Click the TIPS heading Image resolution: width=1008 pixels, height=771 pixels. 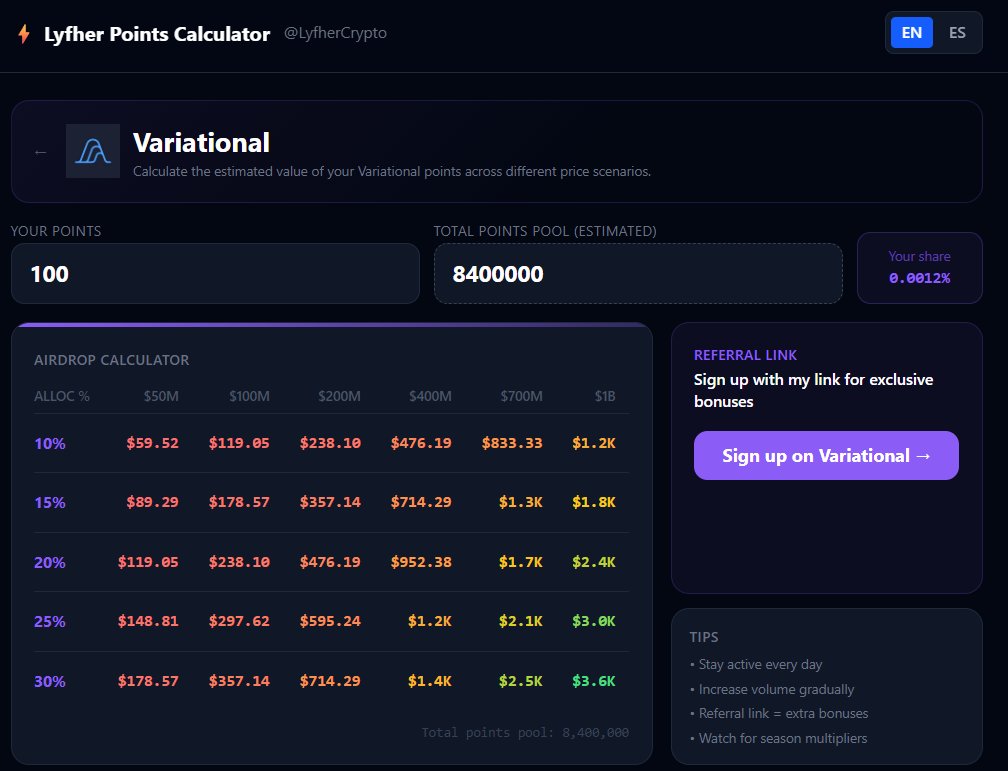pos(704,637)
